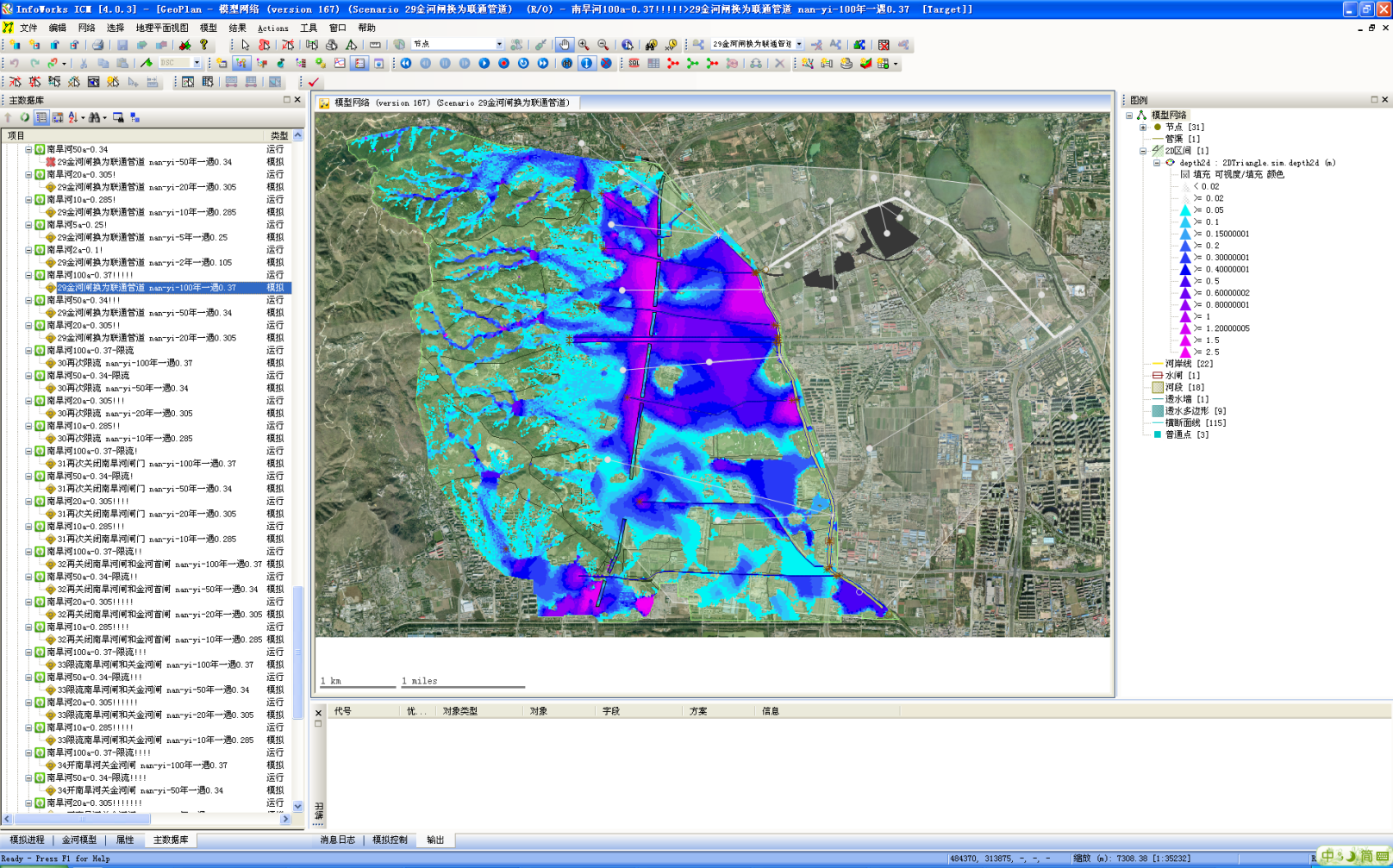Click the Zoom Out magnifier
This screenshot has height=868, width=1393.
coord(603,44)
